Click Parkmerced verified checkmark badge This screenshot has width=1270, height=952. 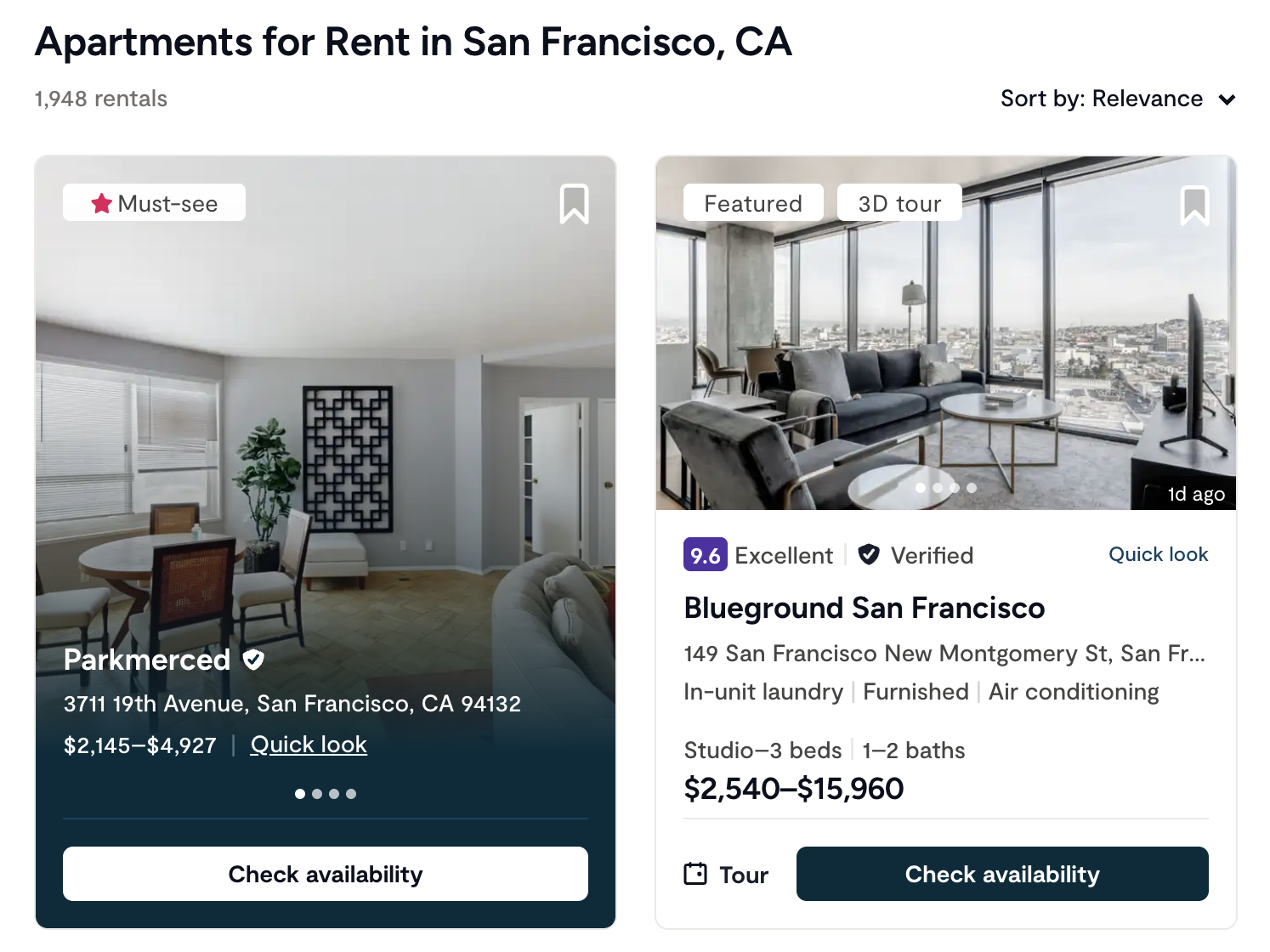pos(253,660)
